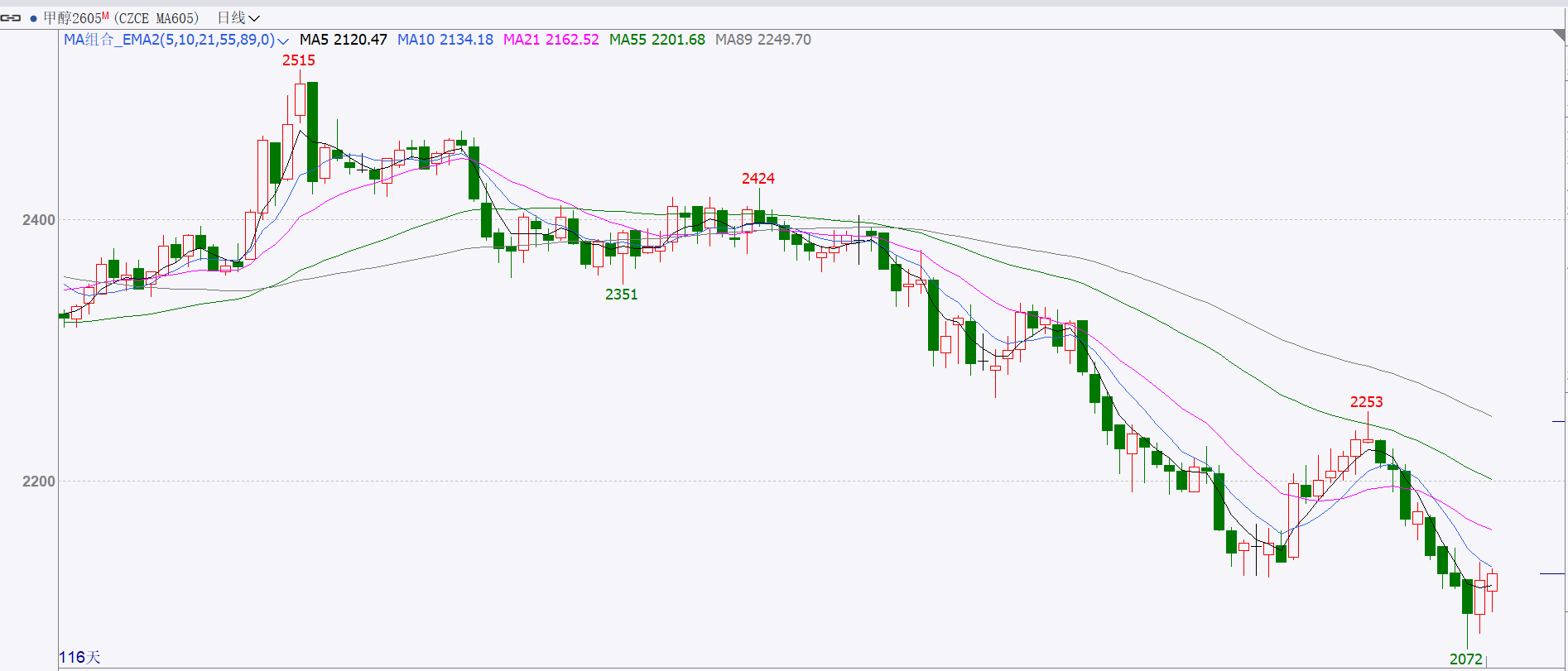Click the 2253 peak price label
Image resolution: width=1568 pixels, height=671 pixels.
coord(1366,402)
